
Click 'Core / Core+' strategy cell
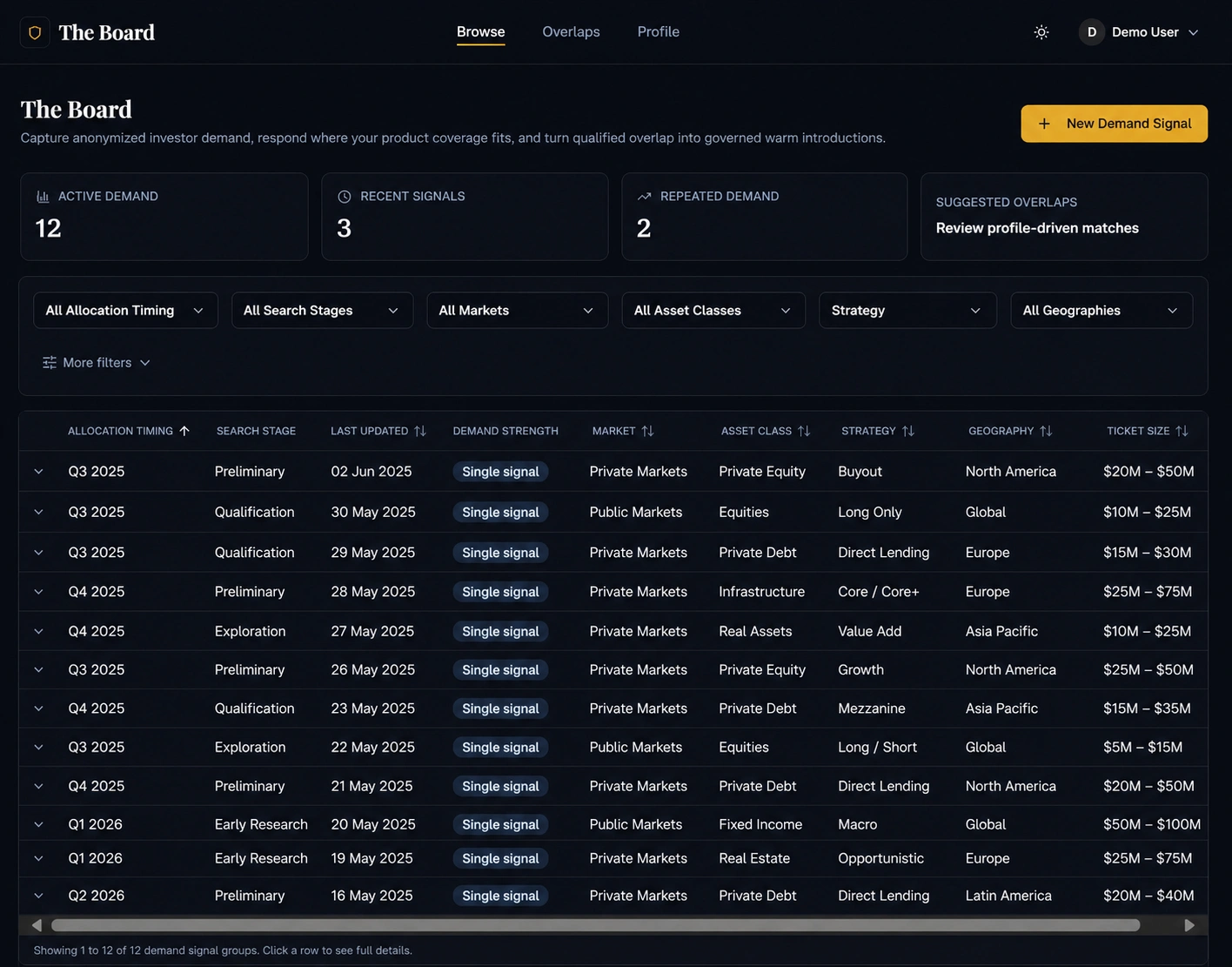[x=879, y=591]
